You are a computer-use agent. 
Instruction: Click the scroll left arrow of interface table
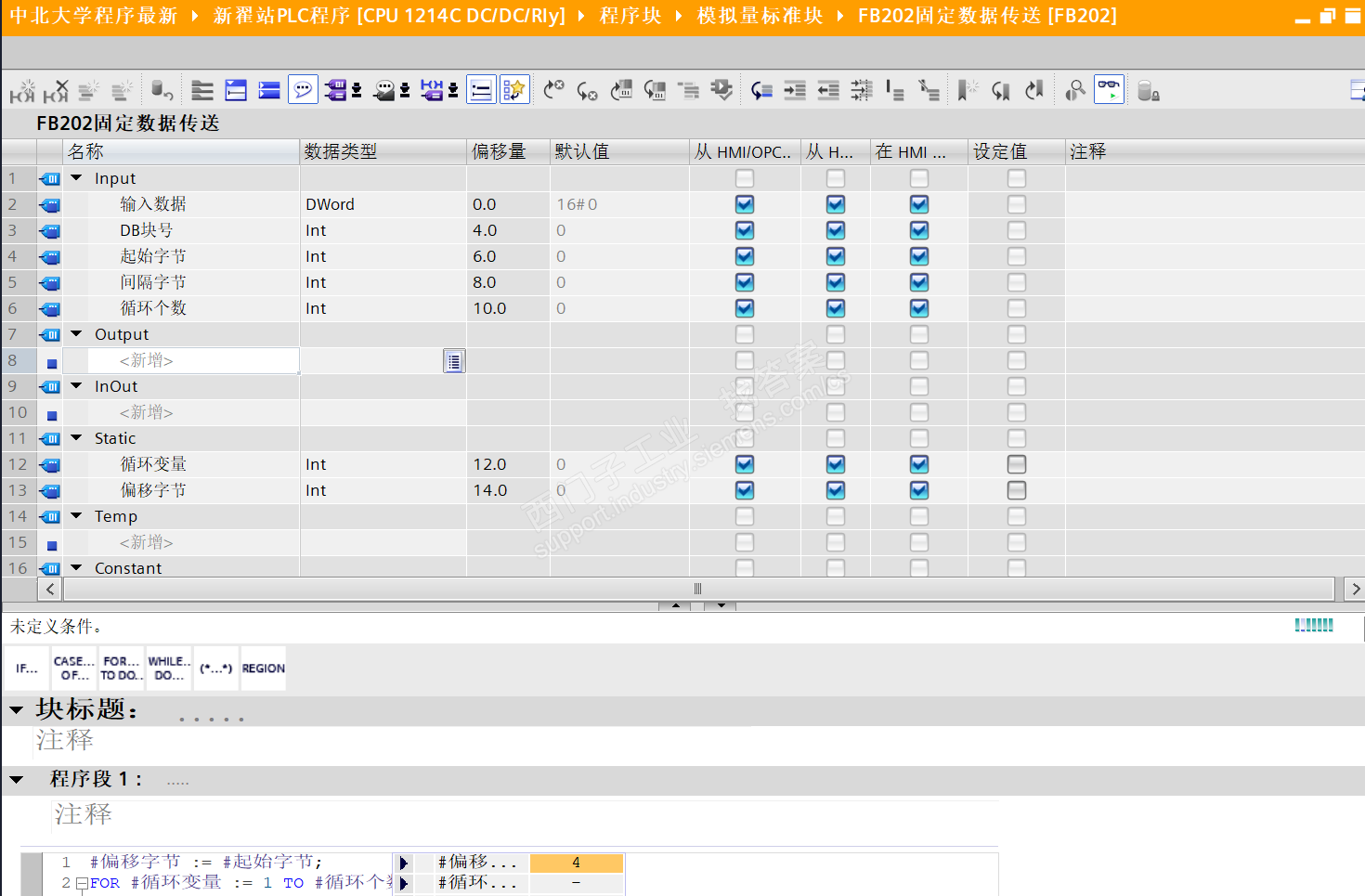[x=50, y=589]
